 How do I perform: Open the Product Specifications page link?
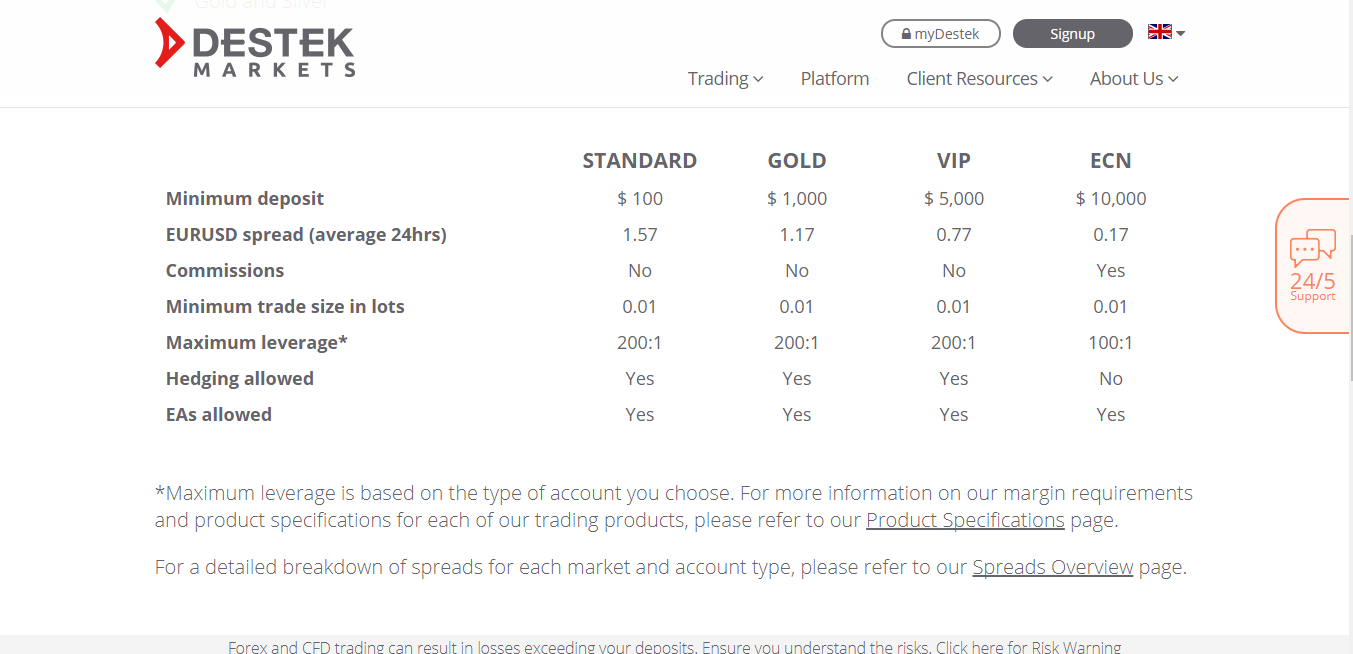pyautogui.click(x=964, y=519)
